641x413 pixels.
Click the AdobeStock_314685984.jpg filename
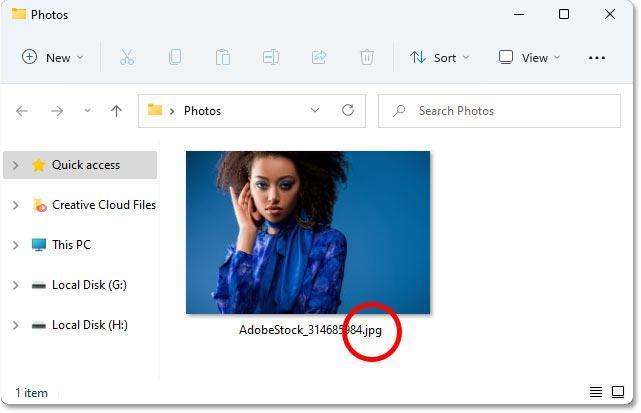310,330
